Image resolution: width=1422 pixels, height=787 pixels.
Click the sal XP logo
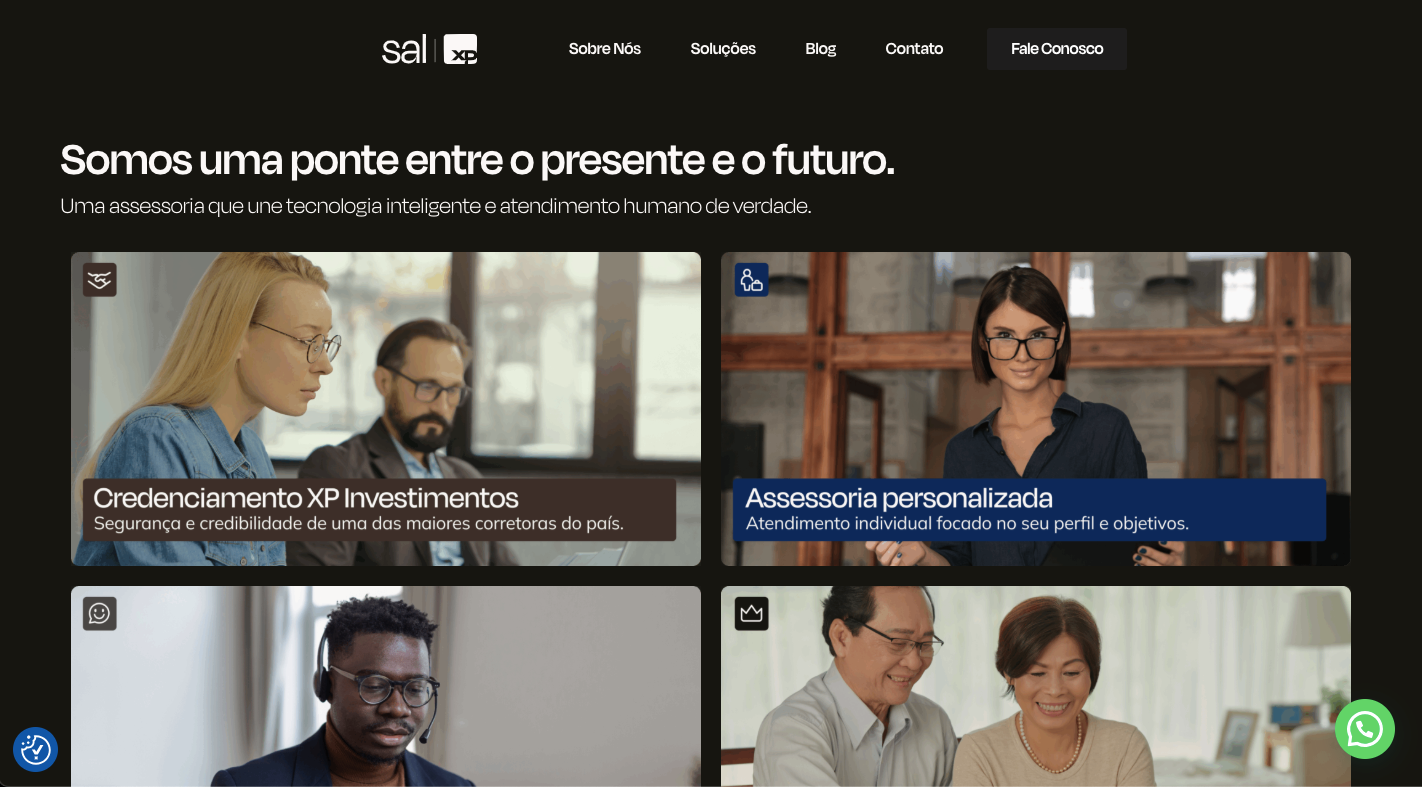click(429, 49)
